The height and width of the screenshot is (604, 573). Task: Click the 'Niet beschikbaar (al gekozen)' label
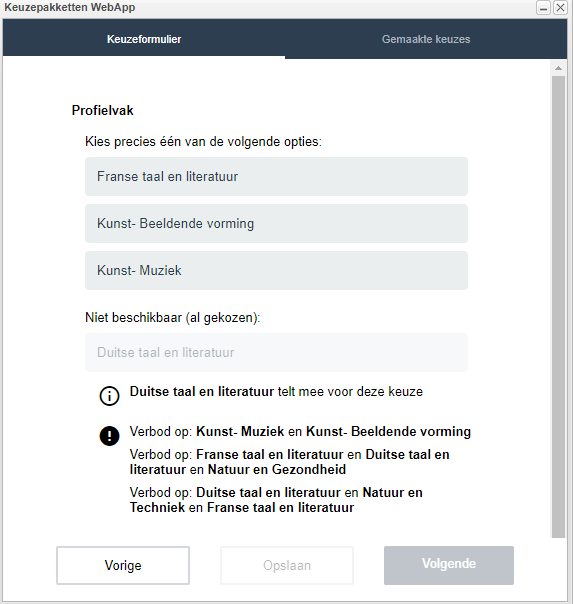coord(173,318)
